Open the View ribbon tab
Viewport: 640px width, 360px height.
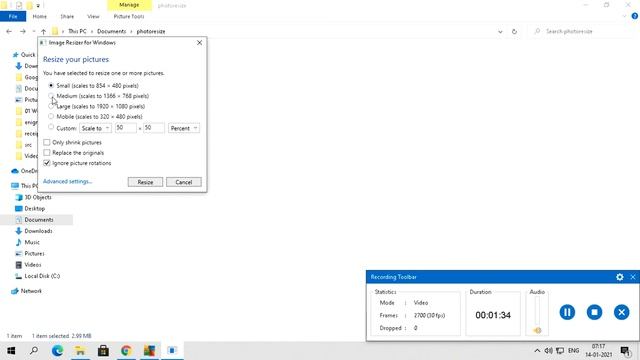pyautogui.click(x=93, y=16)
